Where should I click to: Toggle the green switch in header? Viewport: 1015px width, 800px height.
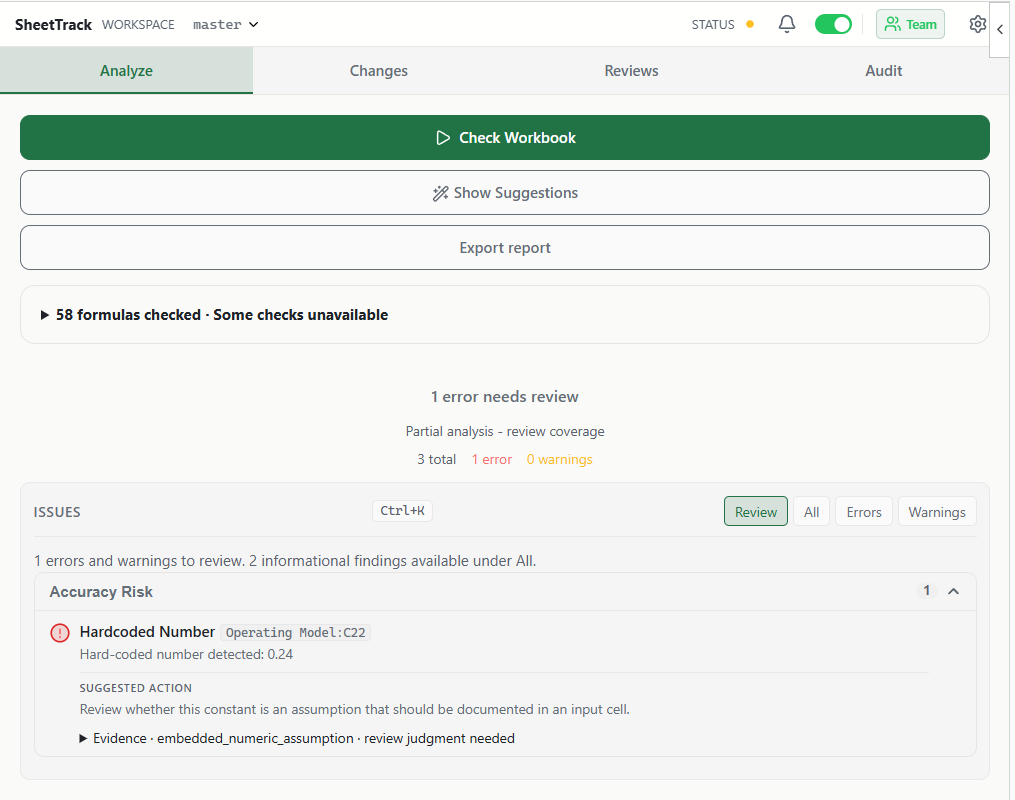pyautogui.click(x=833, y=25)
